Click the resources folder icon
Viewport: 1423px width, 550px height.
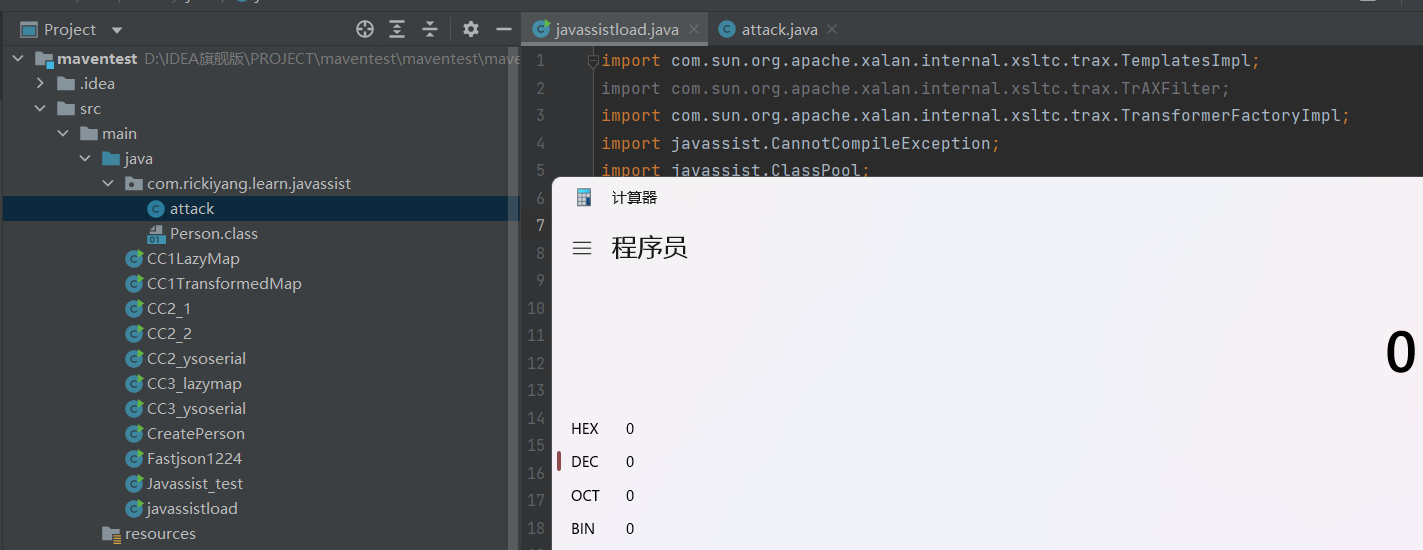click(111, 534)
